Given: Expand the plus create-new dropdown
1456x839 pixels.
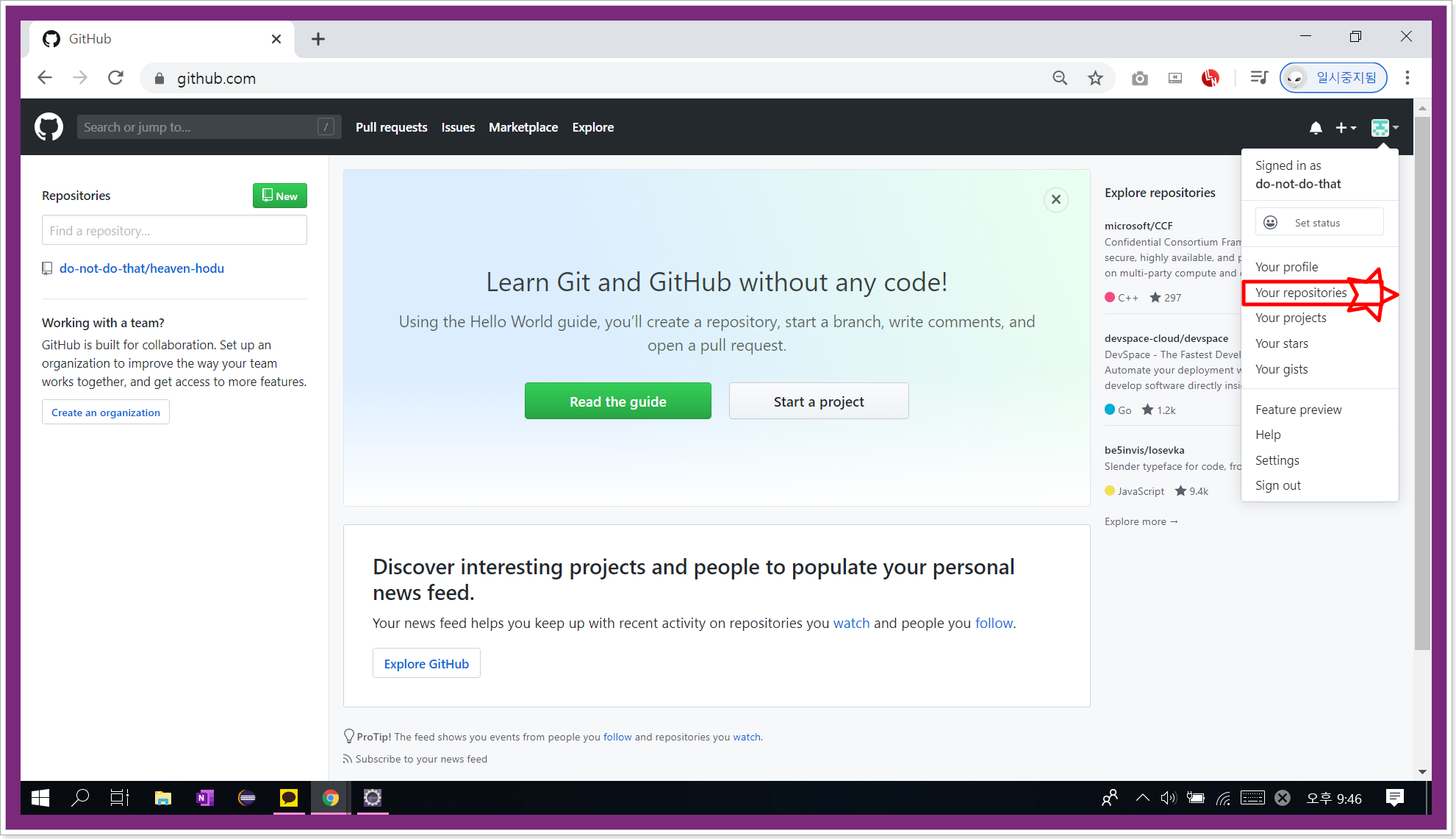Looking at the screenshot, I should point(1346,128).
